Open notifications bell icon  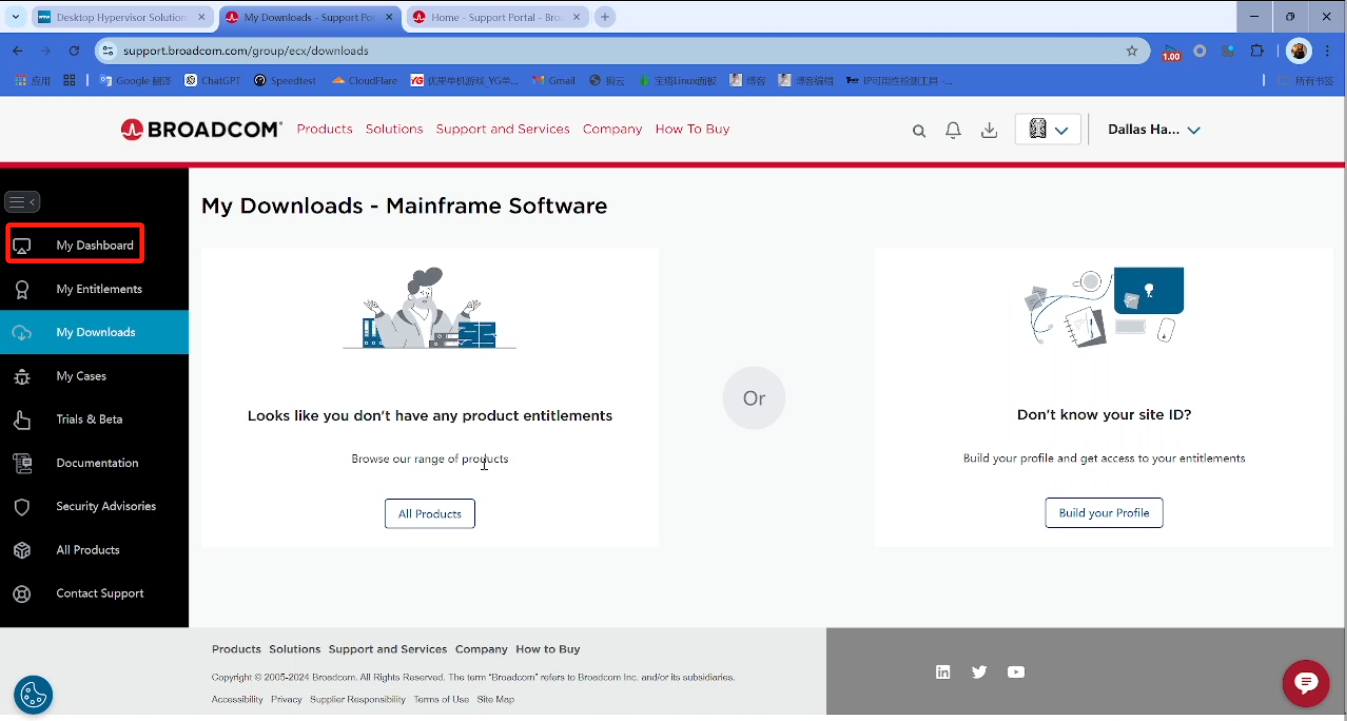tap(954, 130)
